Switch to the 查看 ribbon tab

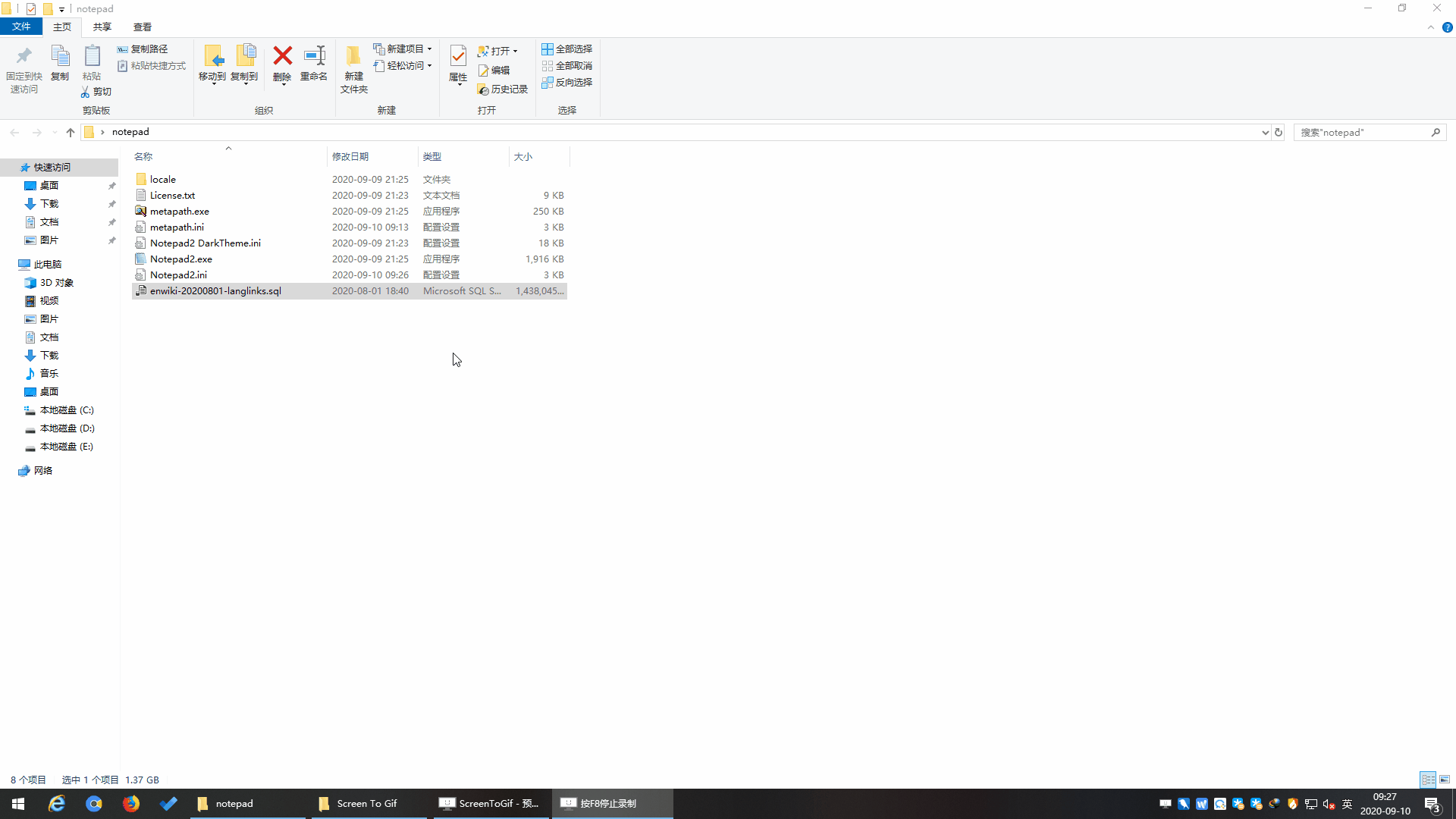click(142, 27)
